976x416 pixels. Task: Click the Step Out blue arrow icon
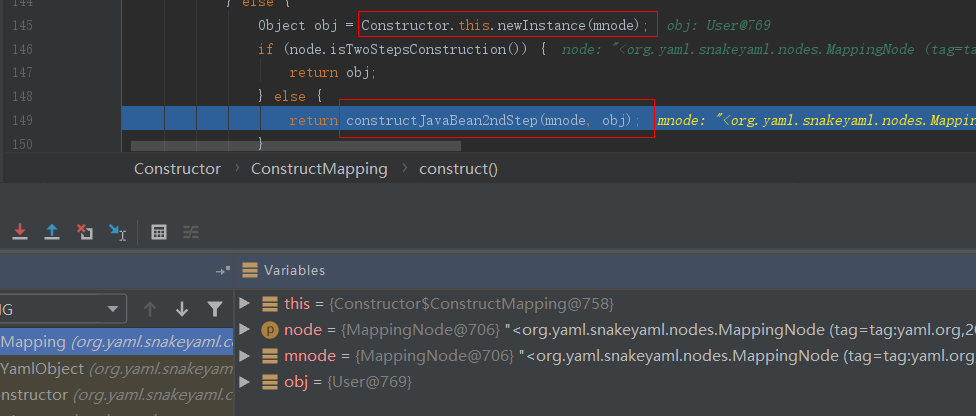click(52, 232)
